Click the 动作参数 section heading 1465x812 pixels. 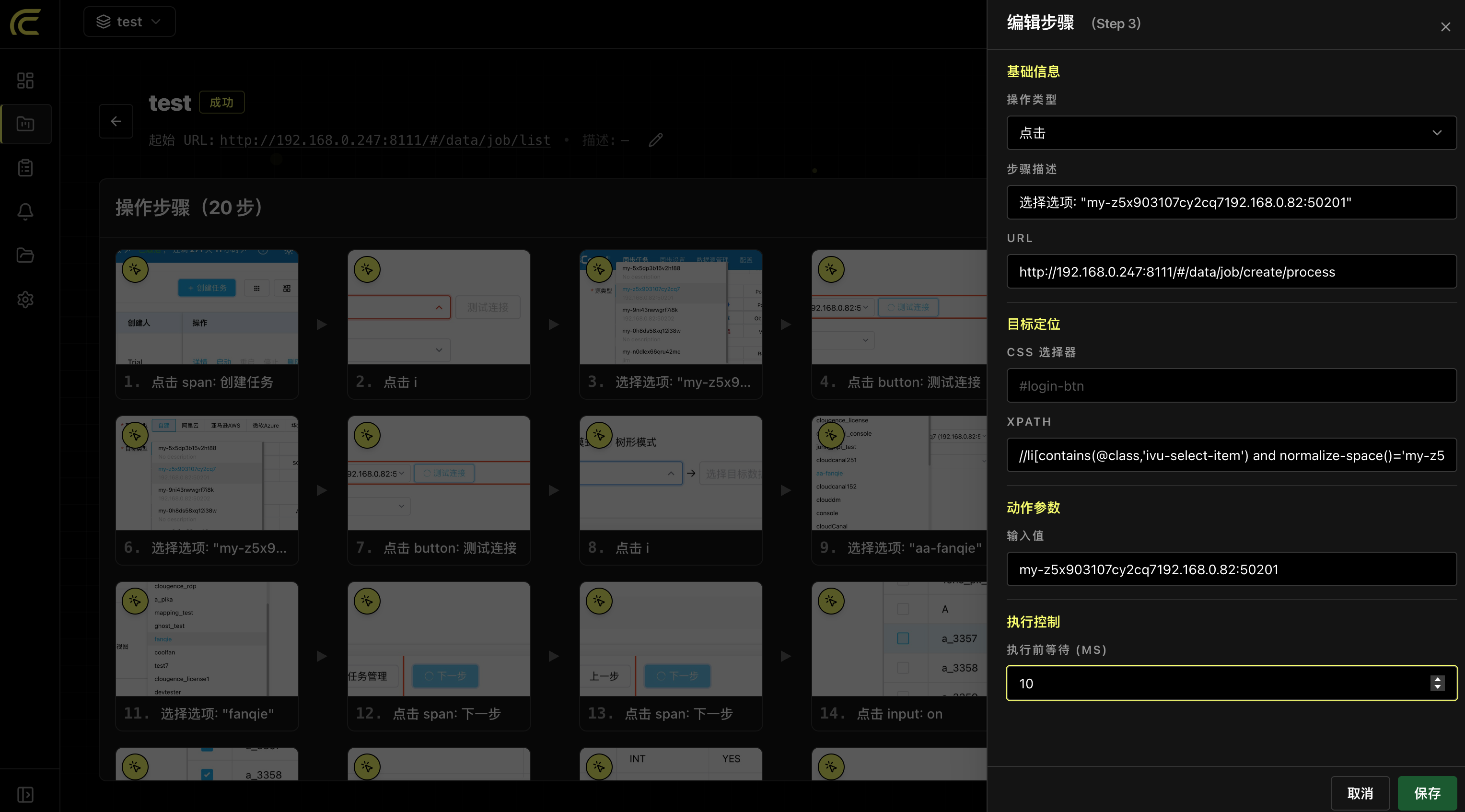tap(1034, 508)
